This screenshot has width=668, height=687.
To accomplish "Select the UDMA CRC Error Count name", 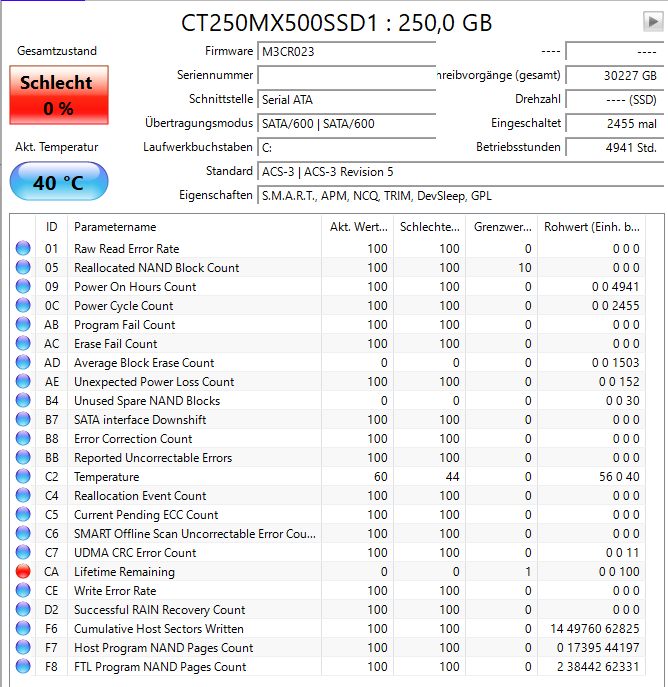I will coord(135,553).
